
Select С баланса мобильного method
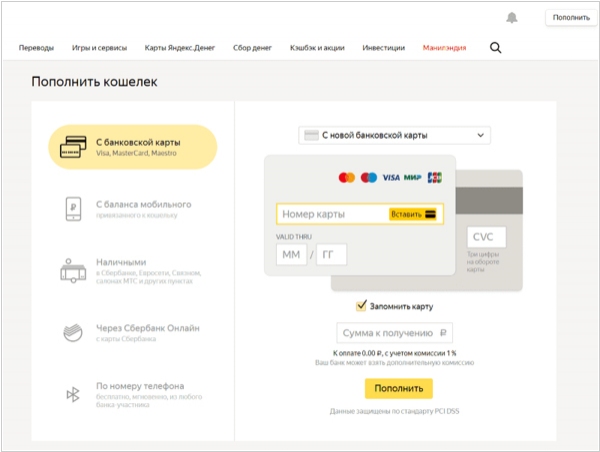coord(132,209)
